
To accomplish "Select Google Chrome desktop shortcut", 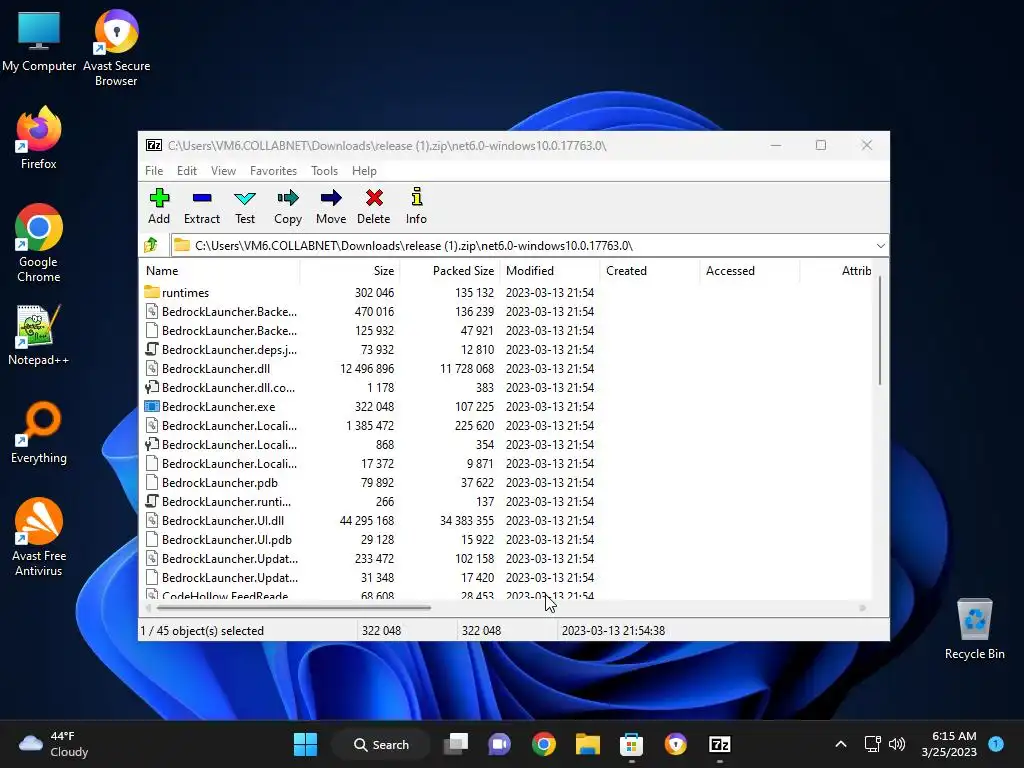I will pos(39,243).
